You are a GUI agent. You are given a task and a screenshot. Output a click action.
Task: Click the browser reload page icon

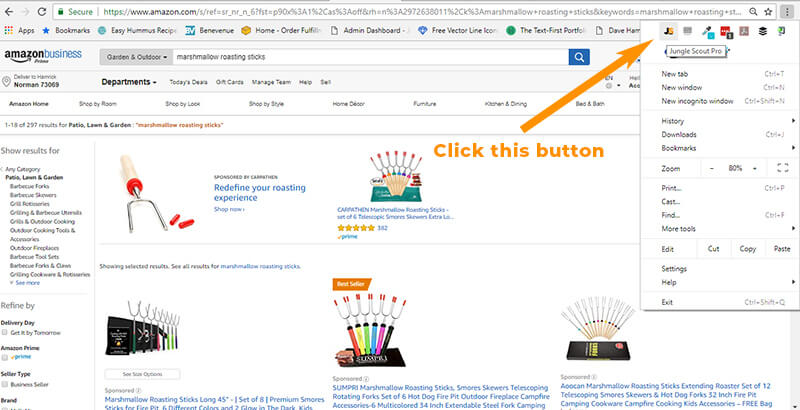[44, 11]
